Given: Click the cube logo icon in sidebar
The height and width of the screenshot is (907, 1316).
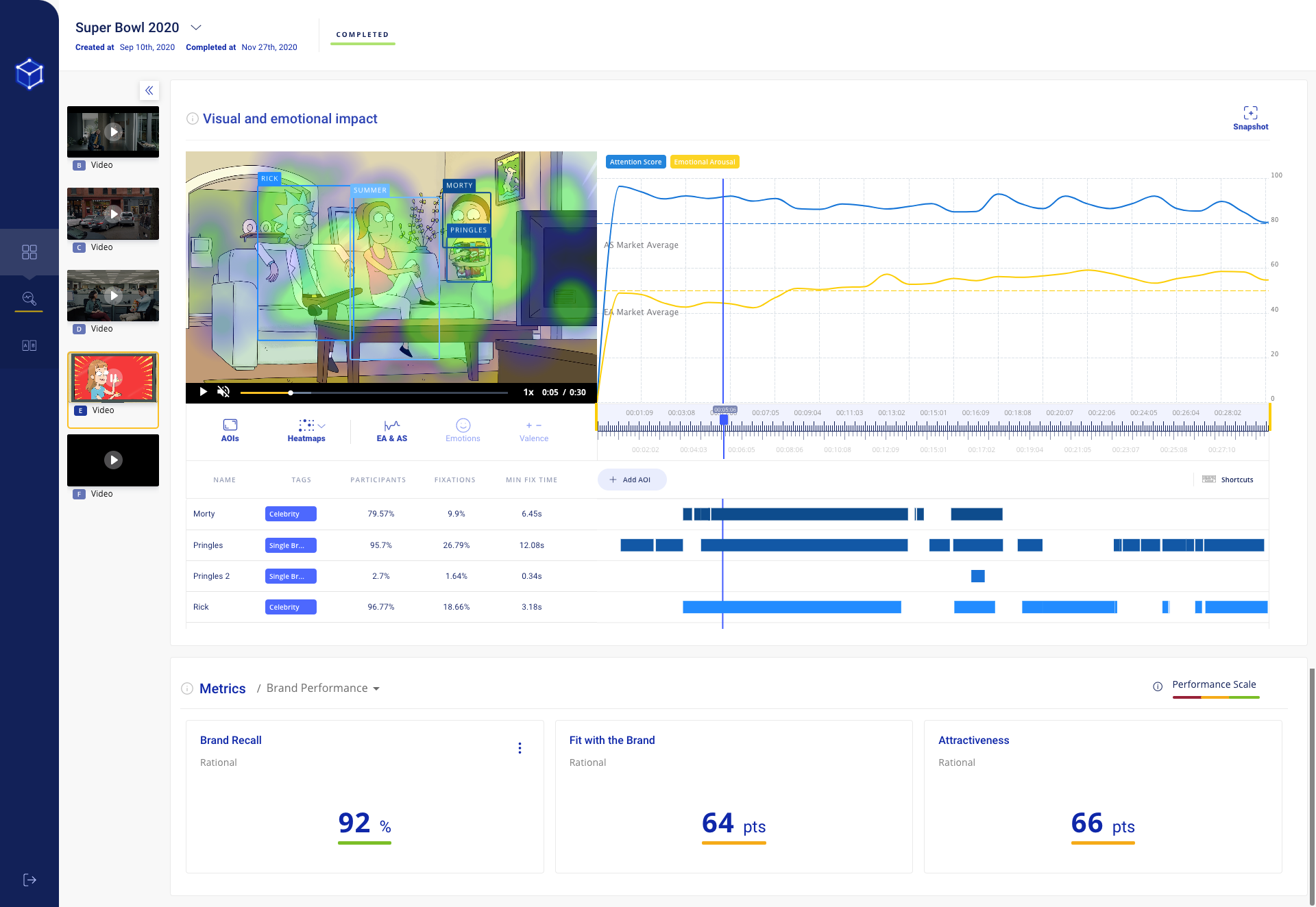Looking at the screenshot, I should pyautogui.click(x=29, y=73).
